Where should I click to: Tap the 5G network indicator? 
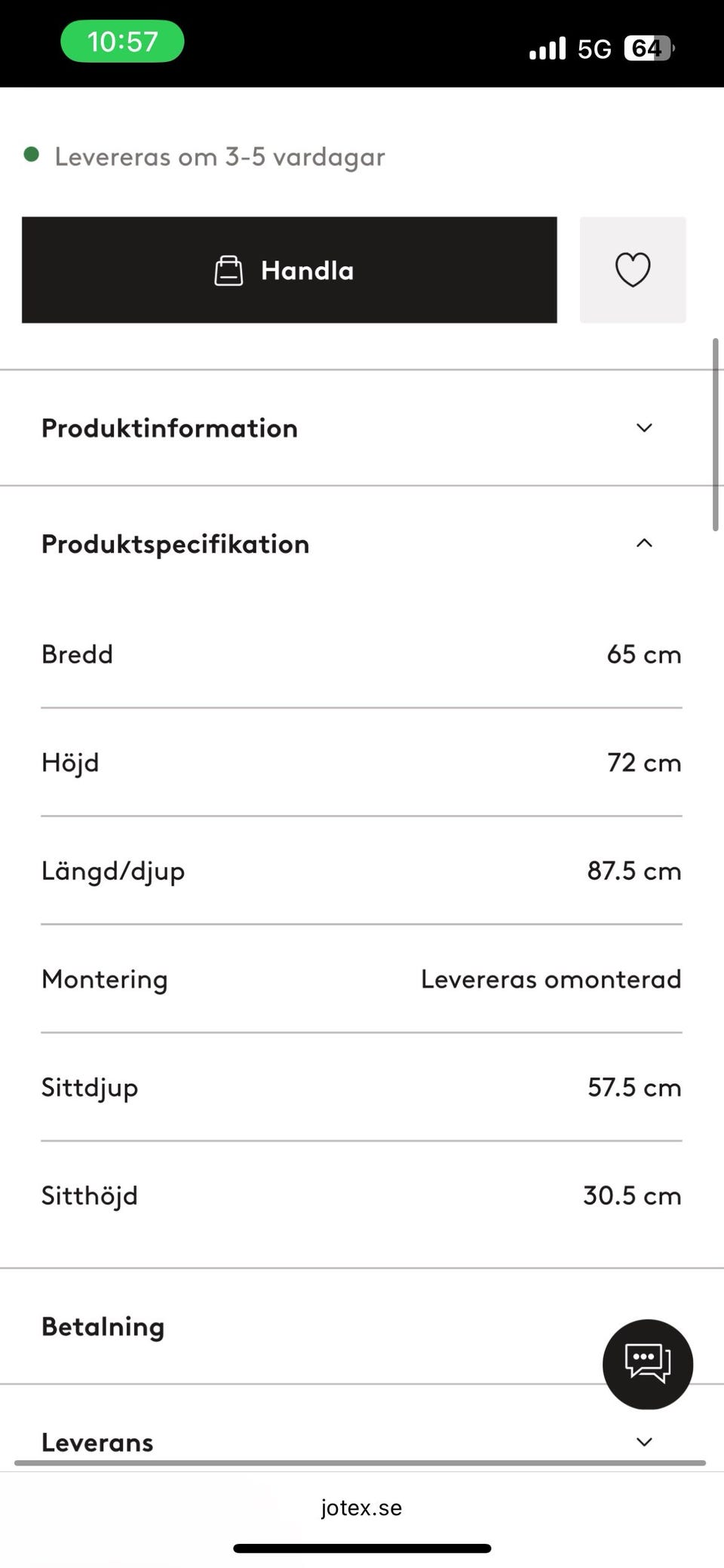pos(594,50)
